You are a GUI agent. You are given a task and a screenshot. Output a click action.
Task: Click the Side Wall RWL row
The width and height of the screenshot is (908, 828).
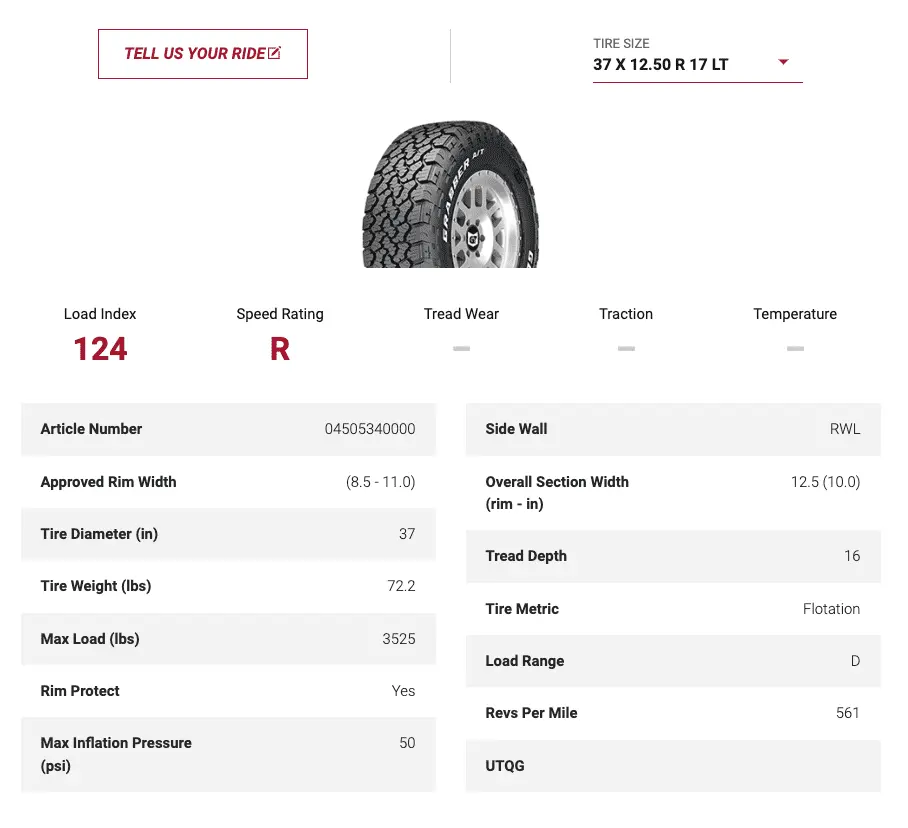coord(673,429)
